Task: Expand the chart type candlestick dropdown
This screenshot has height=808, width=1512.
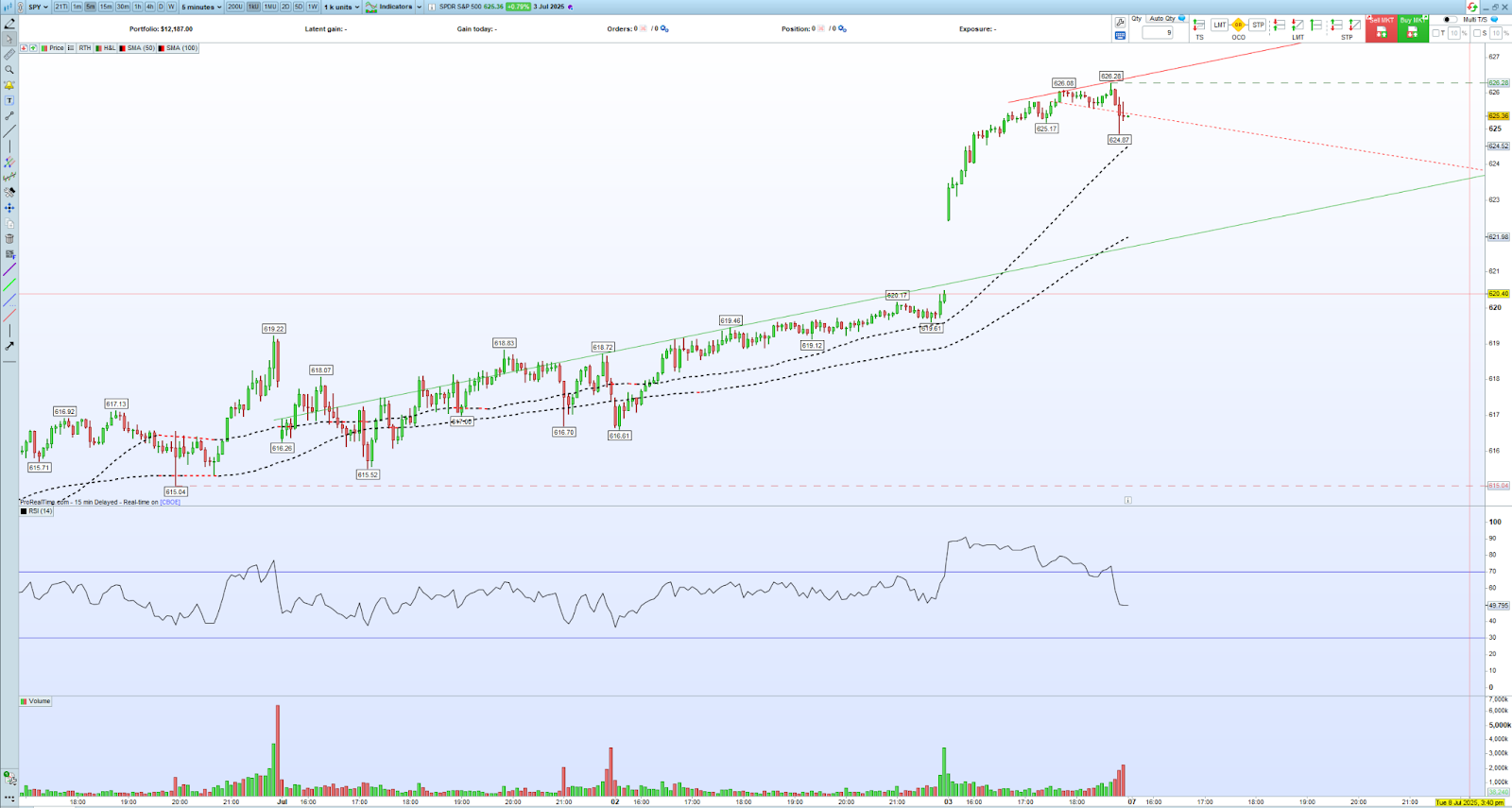Action: (x=9, y=7)
